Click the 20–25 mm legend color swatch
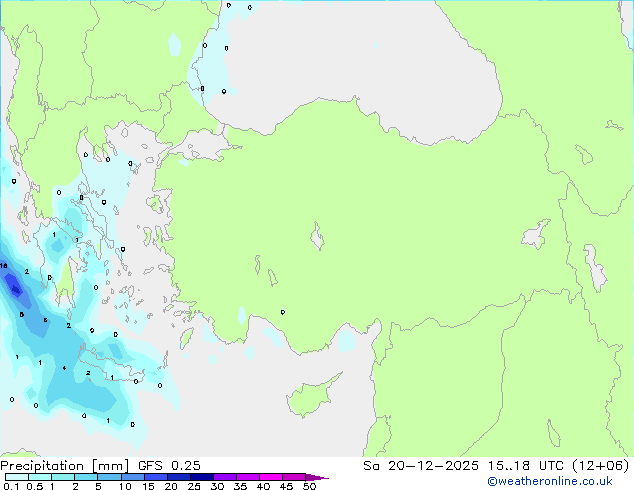Image resolution: width=634 pixels, height=490 pixels. (x=179, y=477)
